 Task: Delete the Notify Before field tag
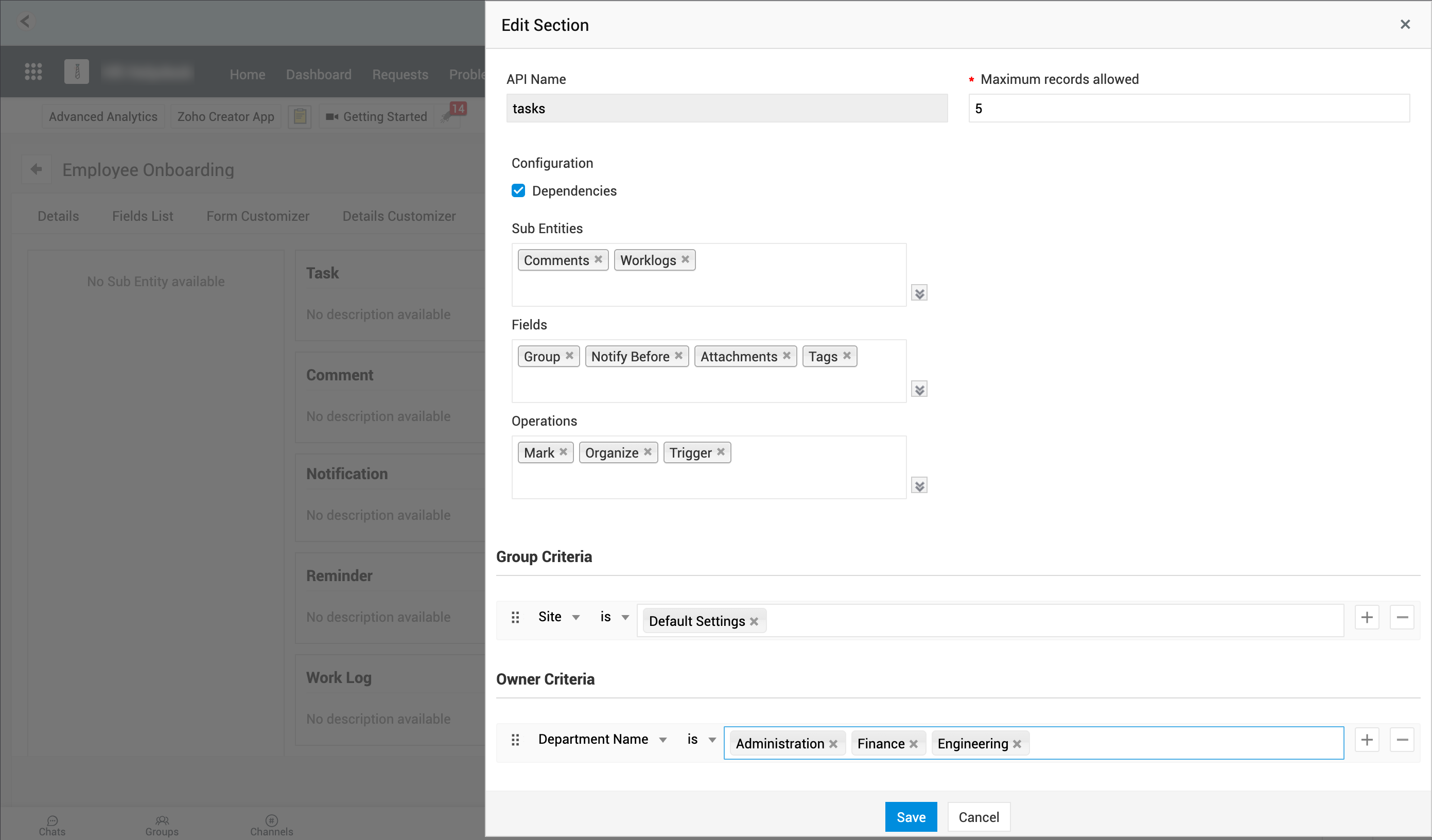pos(678,356)
